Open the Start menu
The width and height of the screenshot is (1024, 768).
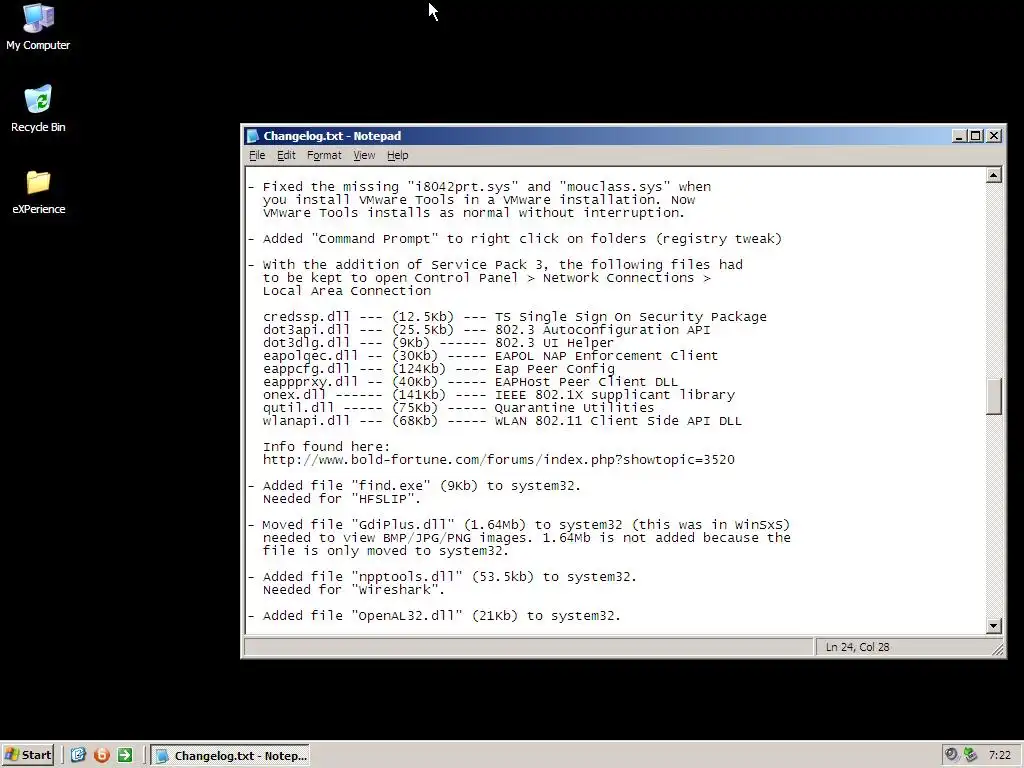27,755
